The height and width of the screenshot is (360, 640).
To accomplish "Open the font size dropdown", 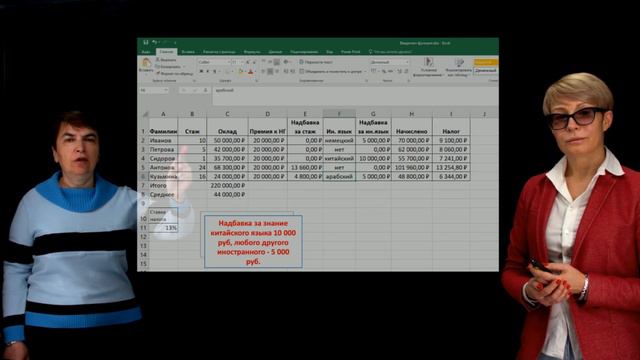I will click(242, 62).
